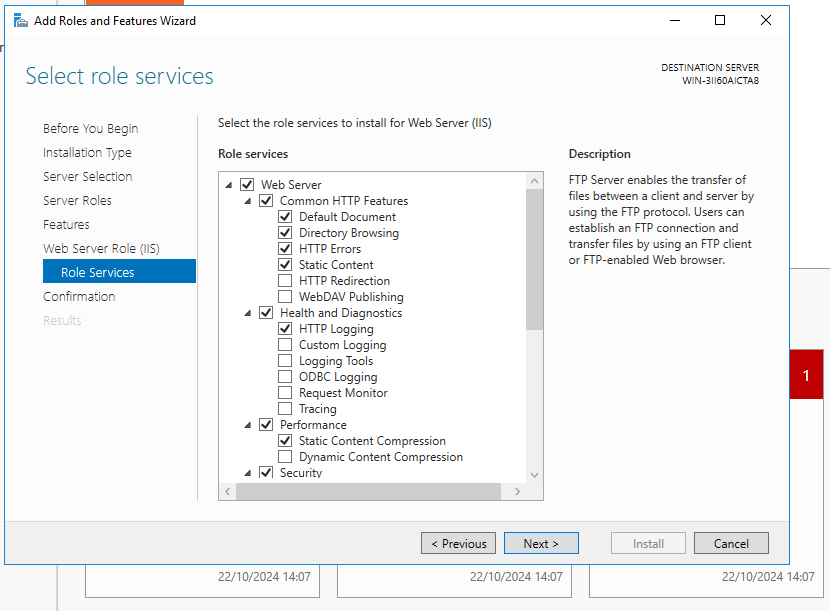This screenshot has height=611, width=830.
Task: Collapse the Common HTTP Features node
Action: tap(248, 201)
